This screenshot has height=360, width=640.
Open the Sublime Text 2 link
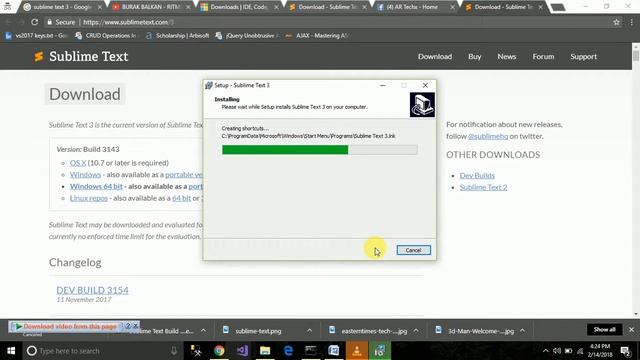tap(483, 187)
